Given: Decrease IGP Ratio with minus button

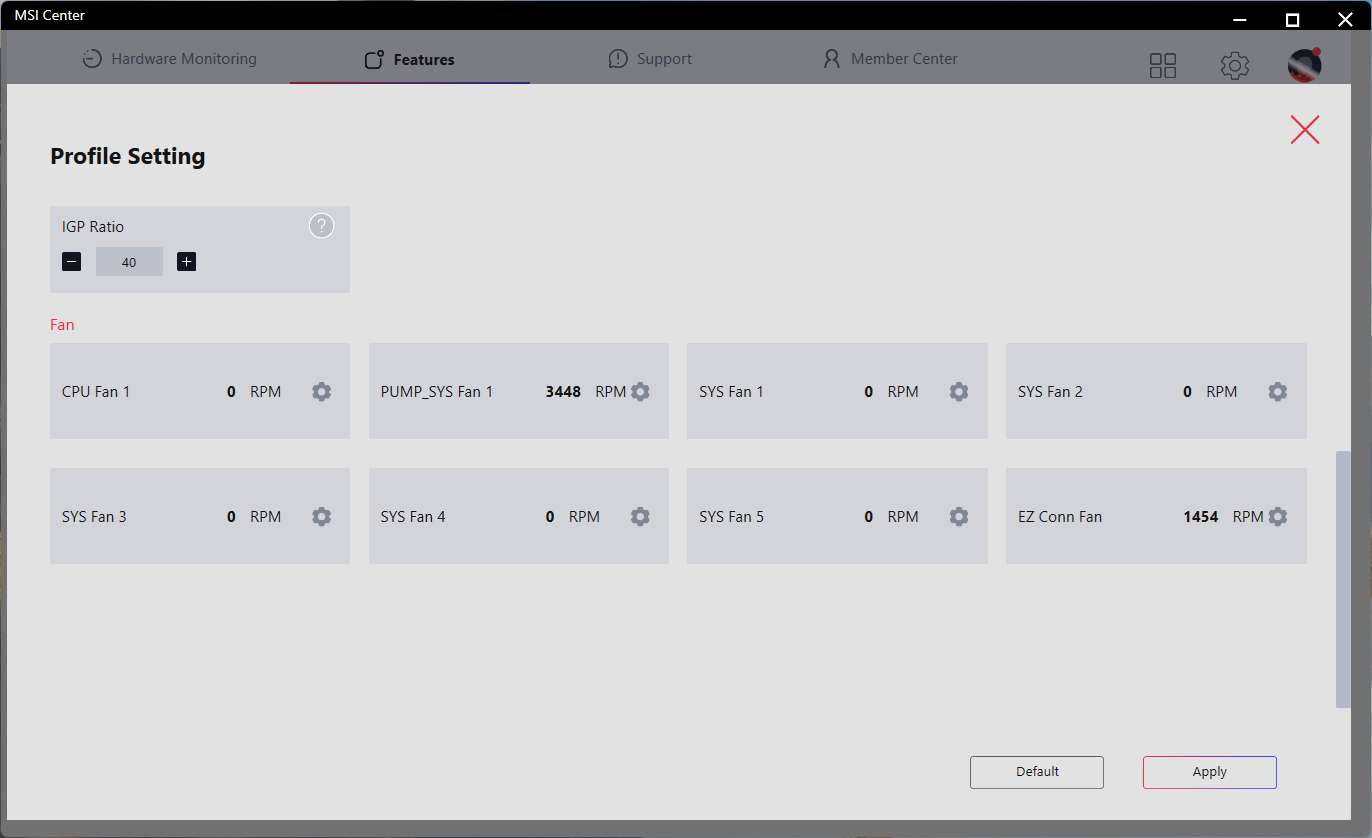Looking at the screenshot, I should point(72,262).
